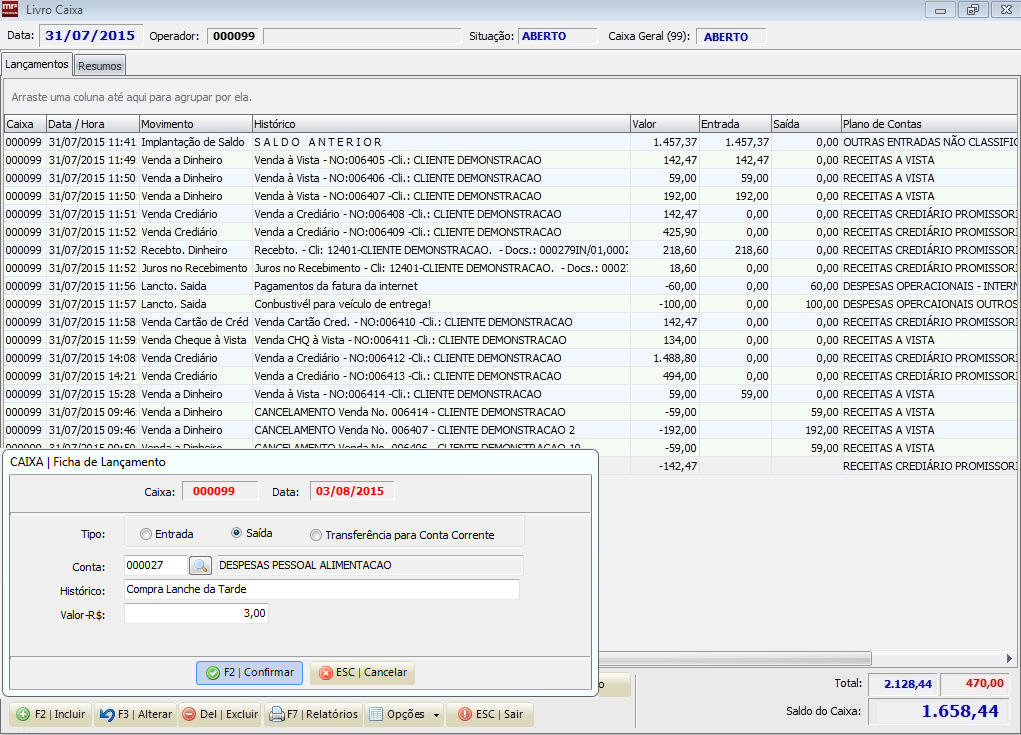Click the green check F2 Confirmar icon
1021x735 pixels.
point(213,673)
